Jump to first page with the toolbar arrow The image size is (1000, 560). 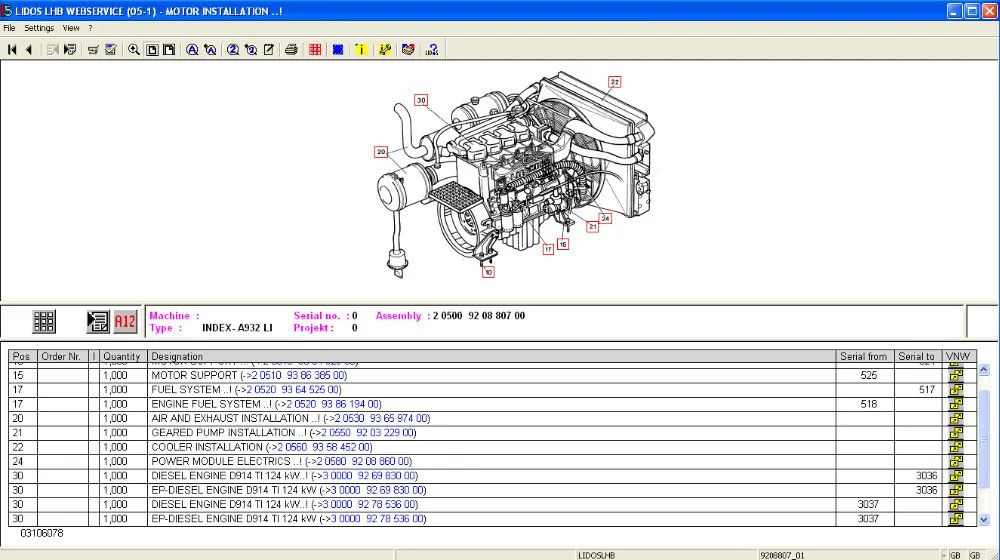click(12, 50)
